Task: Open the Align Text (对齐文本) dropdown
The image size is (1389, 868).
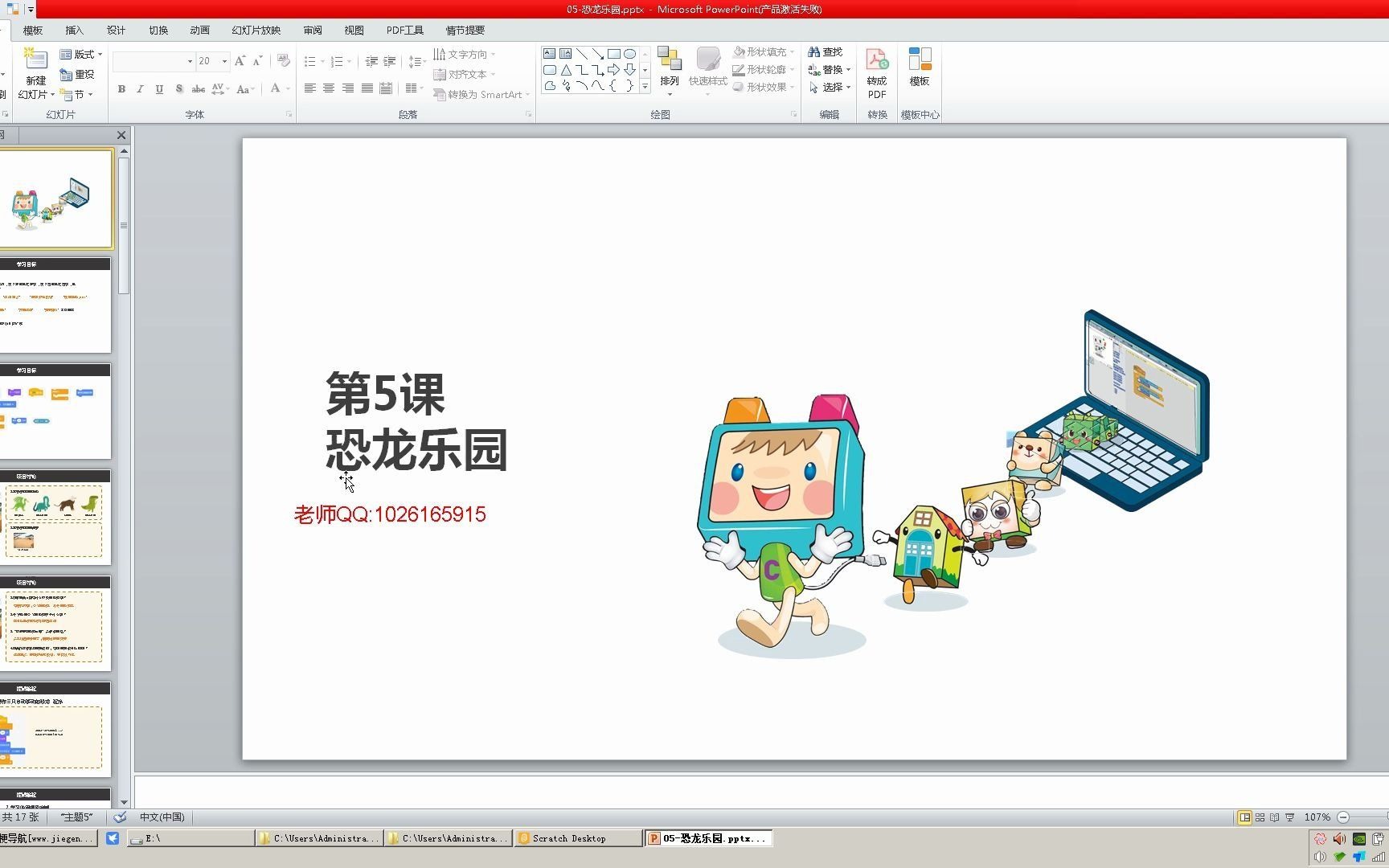Action: tap(465, 75)
